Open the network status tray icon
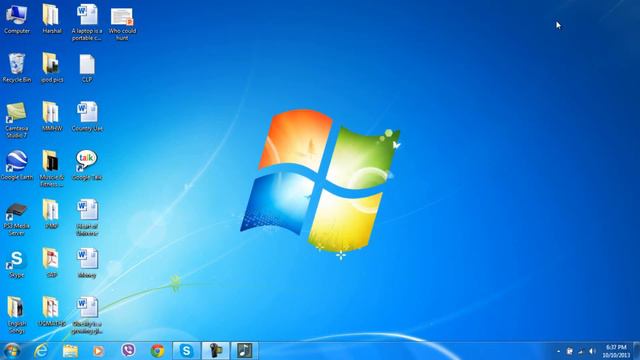The height and width of the screenshot is (360, 640). [581, 351]
